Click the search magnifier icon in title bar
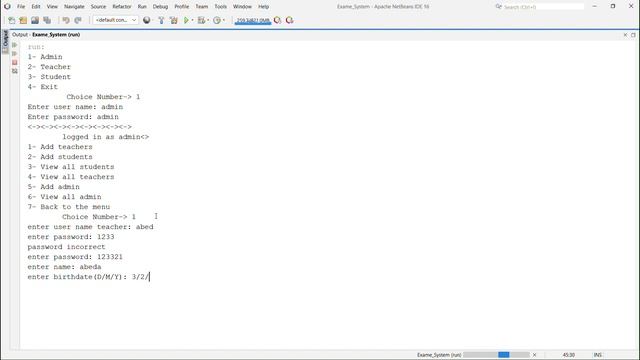Viewport: 640px width, 360px height. click(x=498, y=7)
